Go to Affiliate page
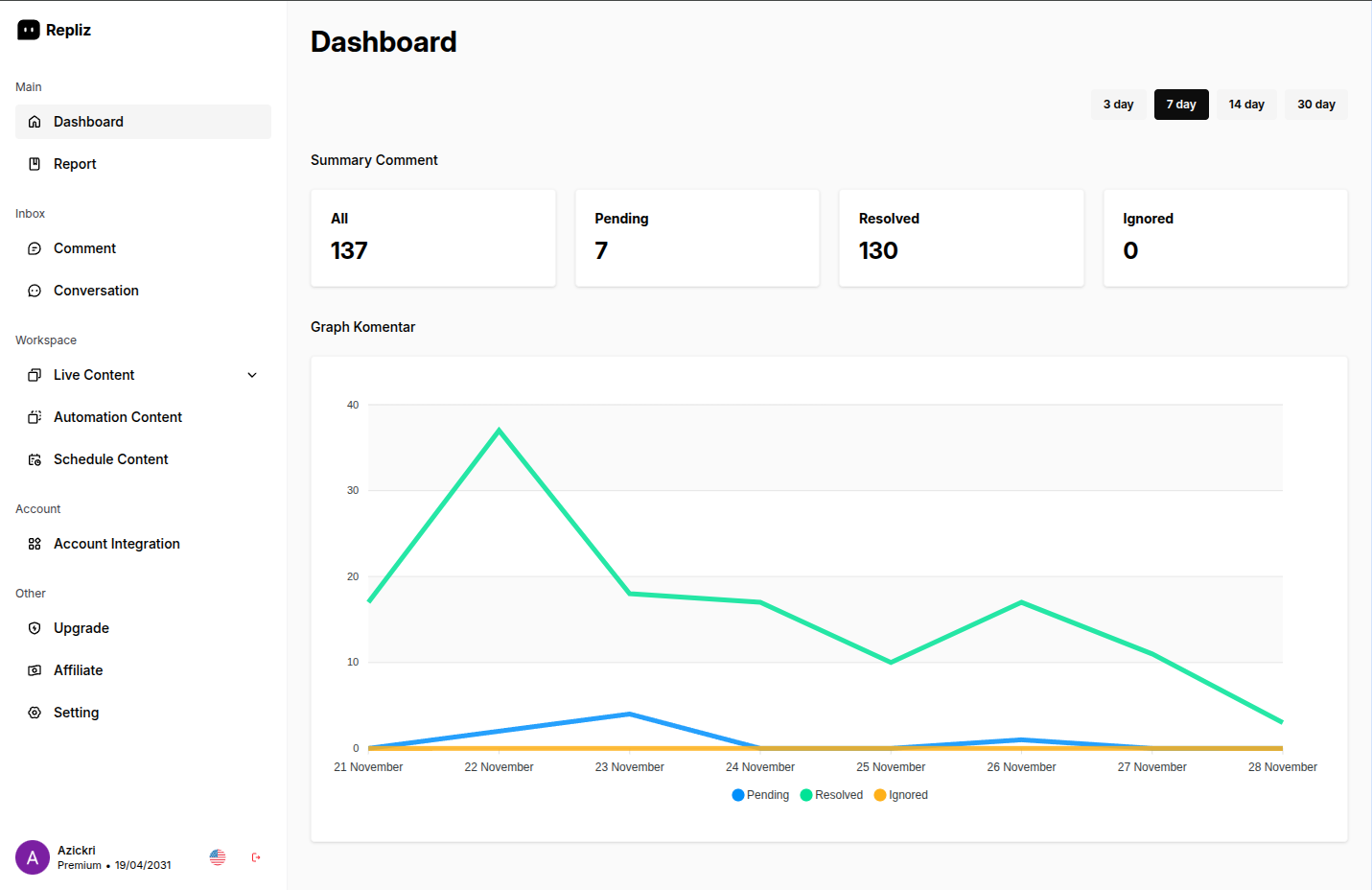Screen dimensions: 1372x890 [78, 670]
